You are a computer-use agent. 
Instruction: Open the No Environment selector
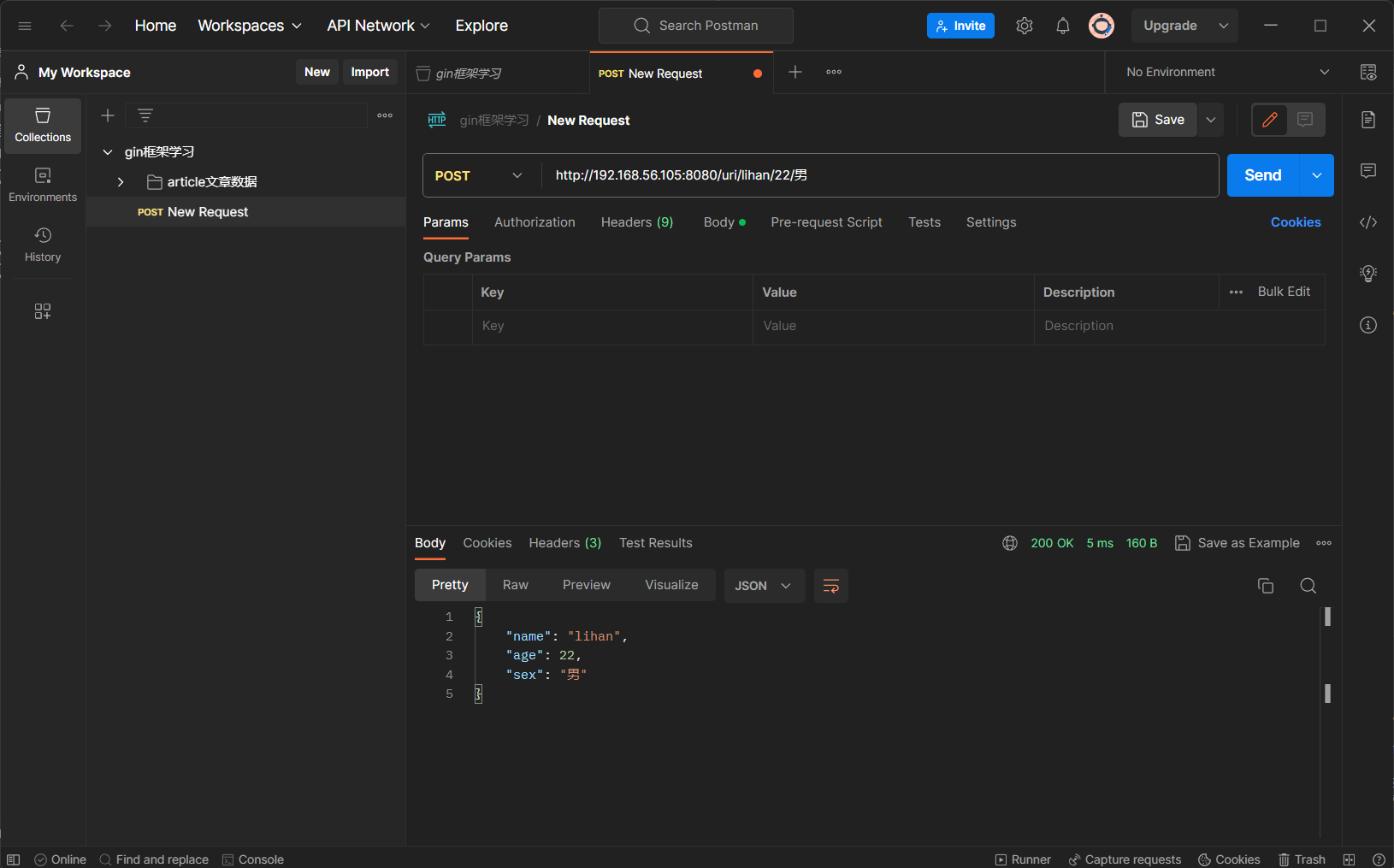(x=1228, y=72)
